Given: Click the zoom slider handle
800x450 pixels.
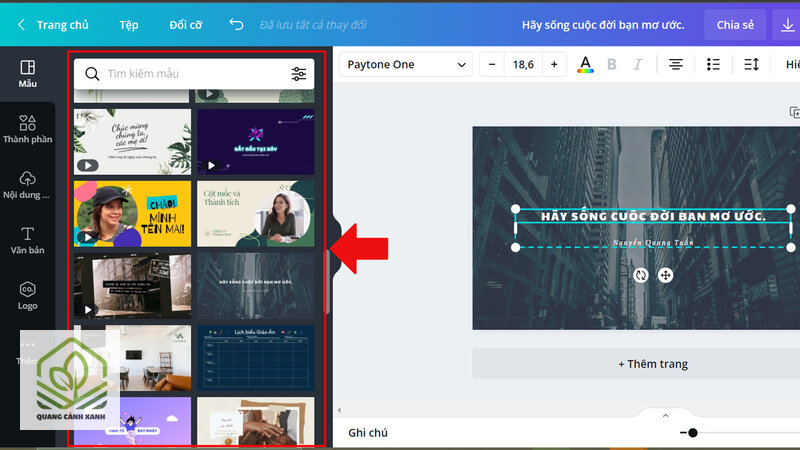Looking at the screenshot, I should pyautogui.click(x=692, y=433).
